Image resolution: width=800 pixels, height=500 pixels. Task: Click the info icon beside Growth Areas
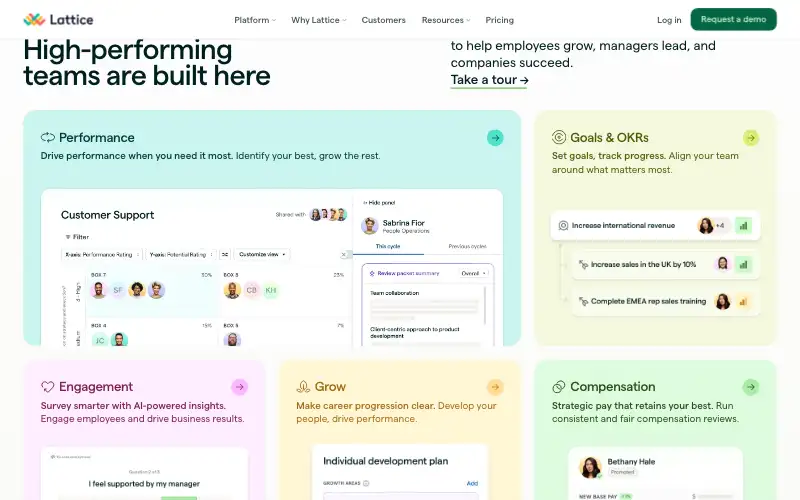point(366,483)
